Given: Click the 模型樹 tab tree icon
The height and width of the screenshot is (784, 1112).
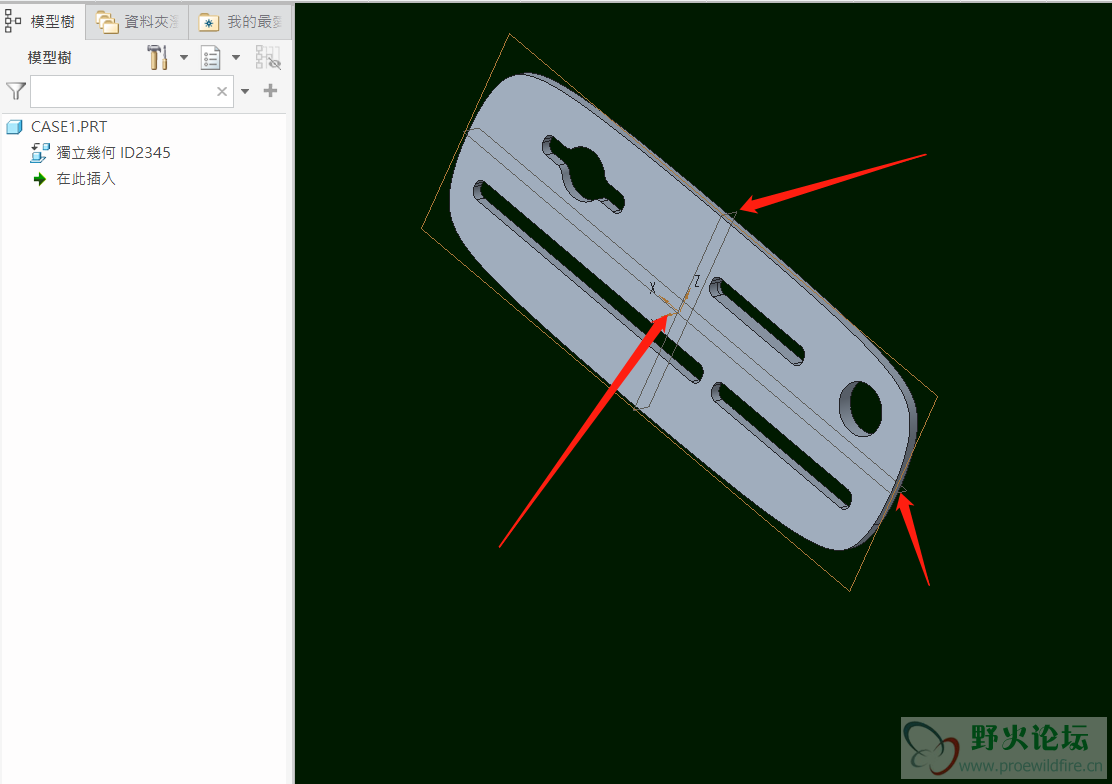Looking at the screenshot, I should pyautogui.click(x=13, y=21).
